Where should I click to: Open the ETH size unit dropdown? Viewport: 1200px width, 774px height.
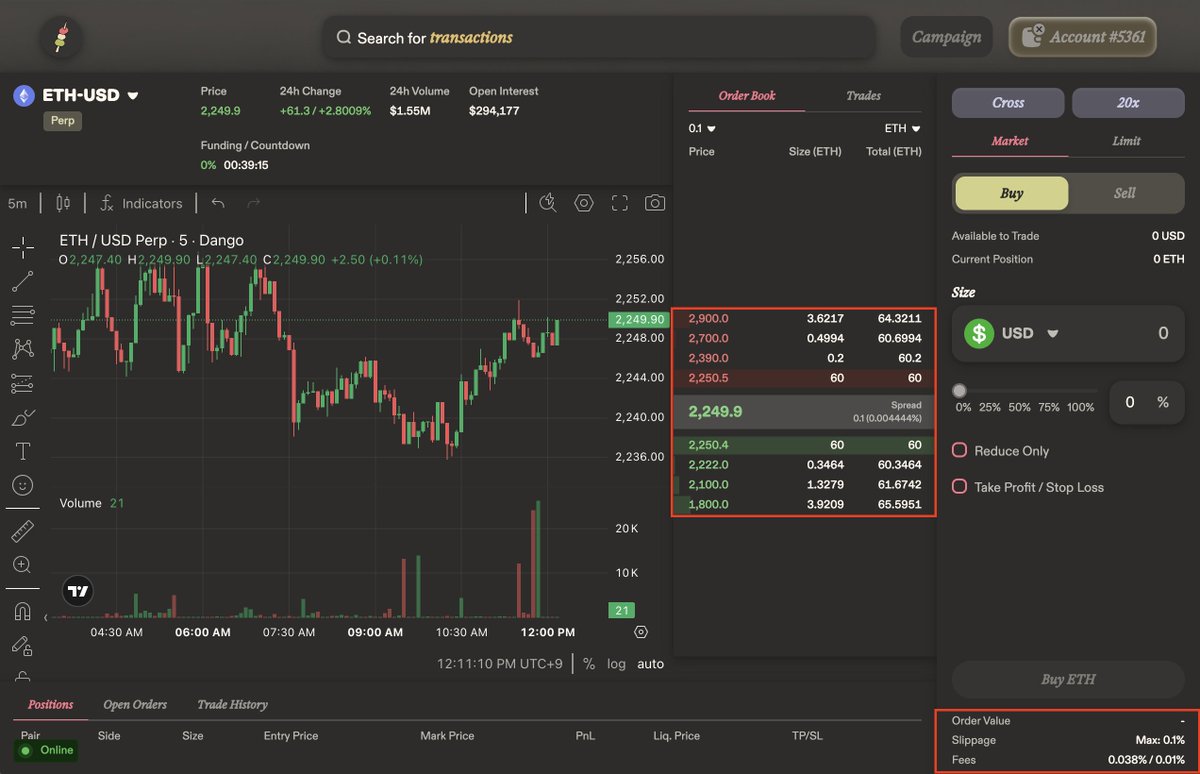coord(903,128)
